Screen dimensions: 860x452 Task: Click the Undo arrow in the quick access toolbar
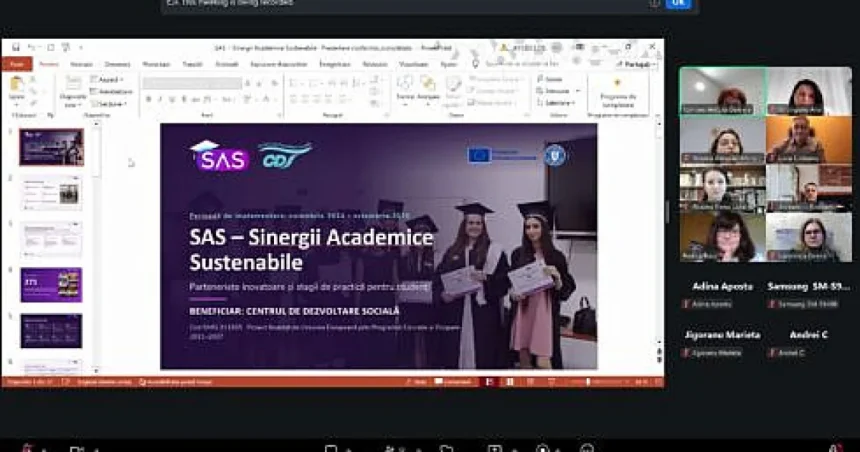point(32,48)
